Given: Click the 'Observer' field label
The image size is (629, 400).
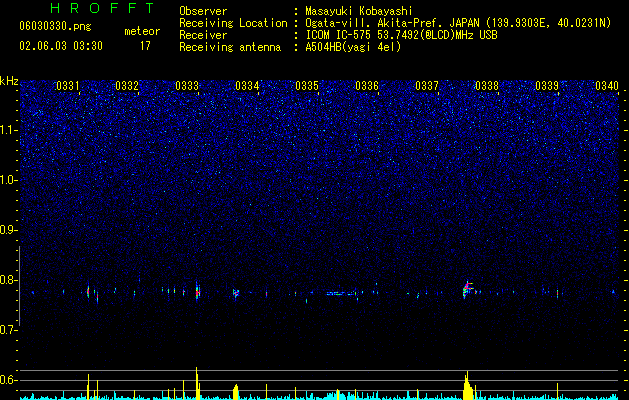Looking at the screenshot, I should pyautogui.click(x=203, y=11).
